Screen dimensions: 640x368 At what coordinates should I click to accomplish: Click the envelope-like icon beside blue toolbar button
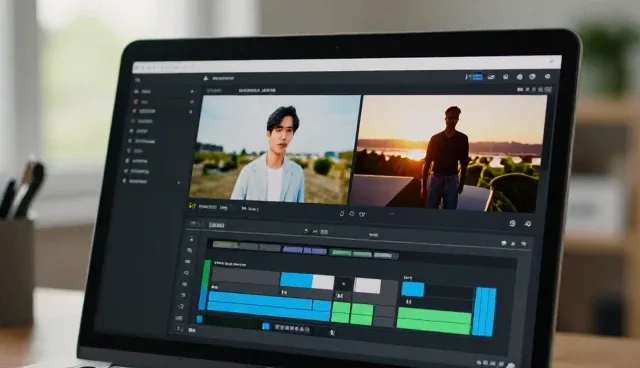(x=491, y=76)
